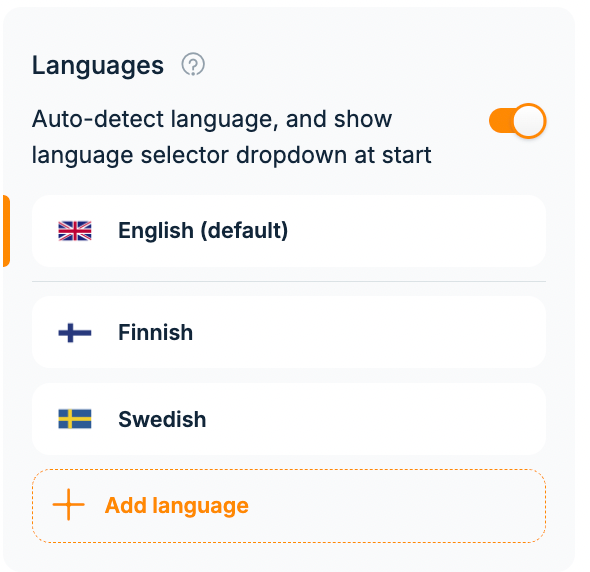This screenshot has width=590, height=572.
Task: Disable the auto-detect language toggle
Action: point(518,121)
